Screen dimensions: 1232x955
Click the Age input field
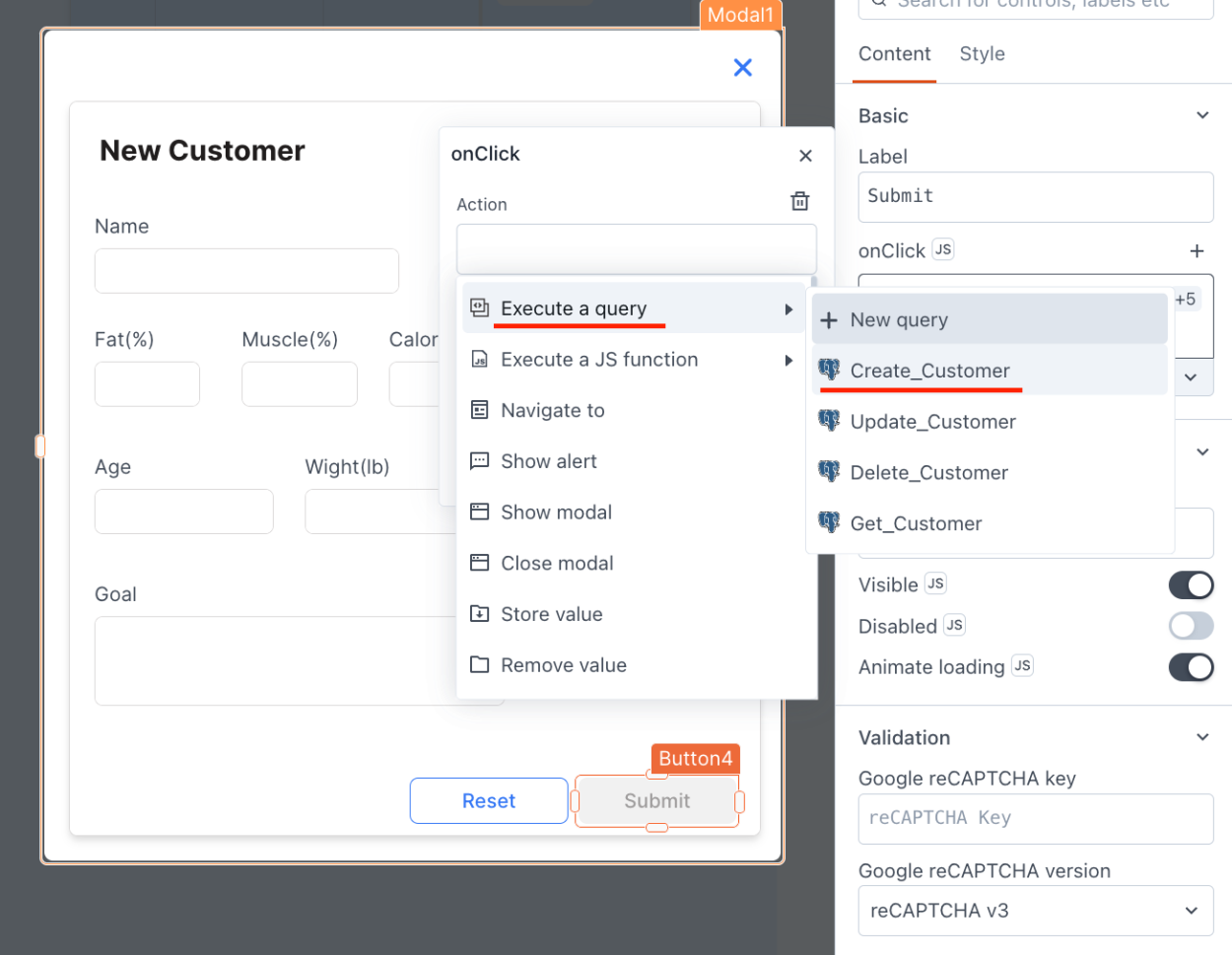184,512
